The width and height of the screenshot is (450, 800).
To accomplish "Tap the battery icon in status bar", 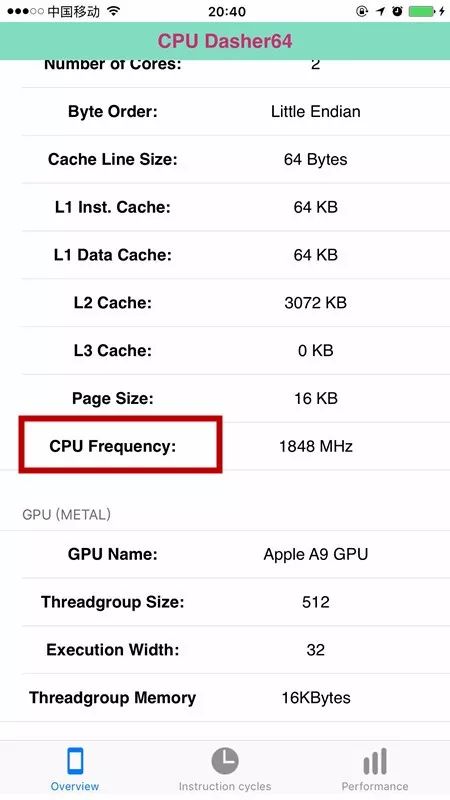I will 423,11.
